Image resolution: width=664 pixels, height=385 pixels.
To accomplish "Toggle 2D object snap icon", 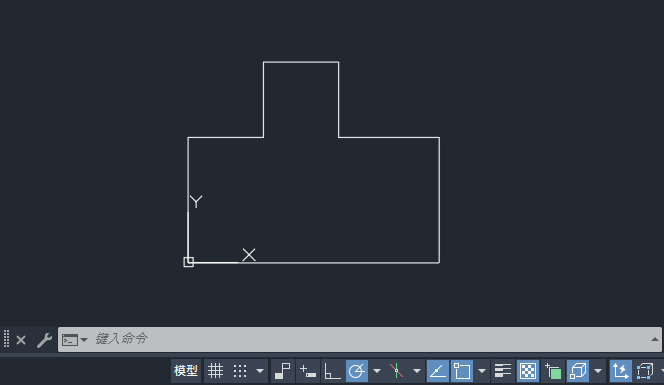I will [462, 371].
